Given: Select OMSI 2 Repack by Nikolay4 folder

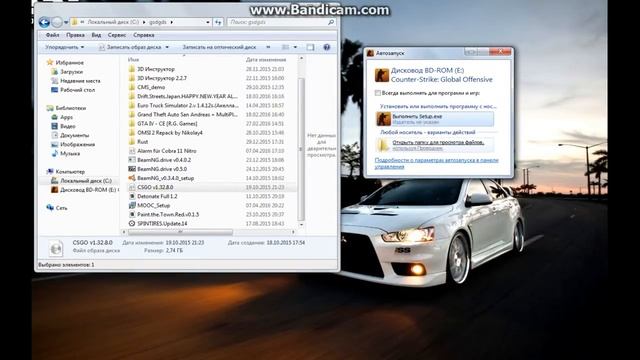Looking at the screenshot, I should pos(170,133).
